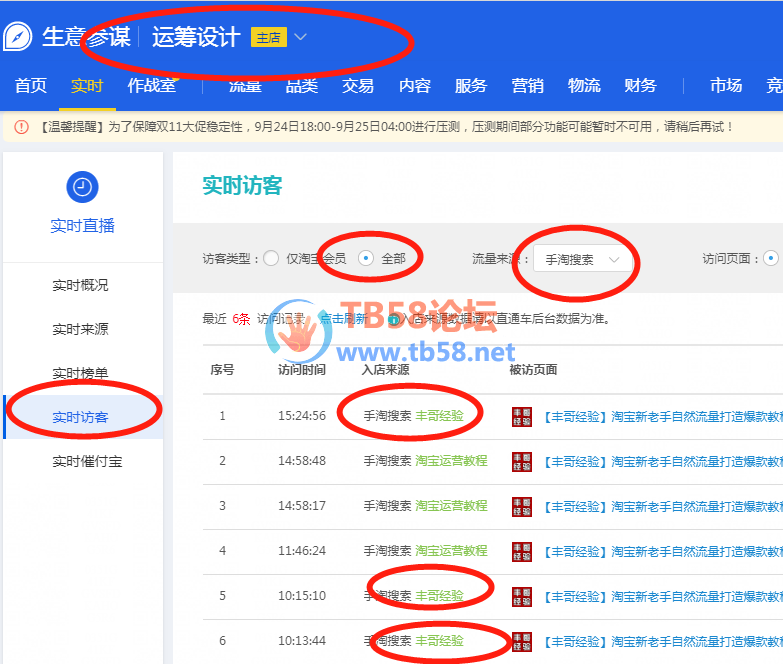Click the 市场 navigation item
This screenshot has height=664, width=783.
(x=726, y=86)
